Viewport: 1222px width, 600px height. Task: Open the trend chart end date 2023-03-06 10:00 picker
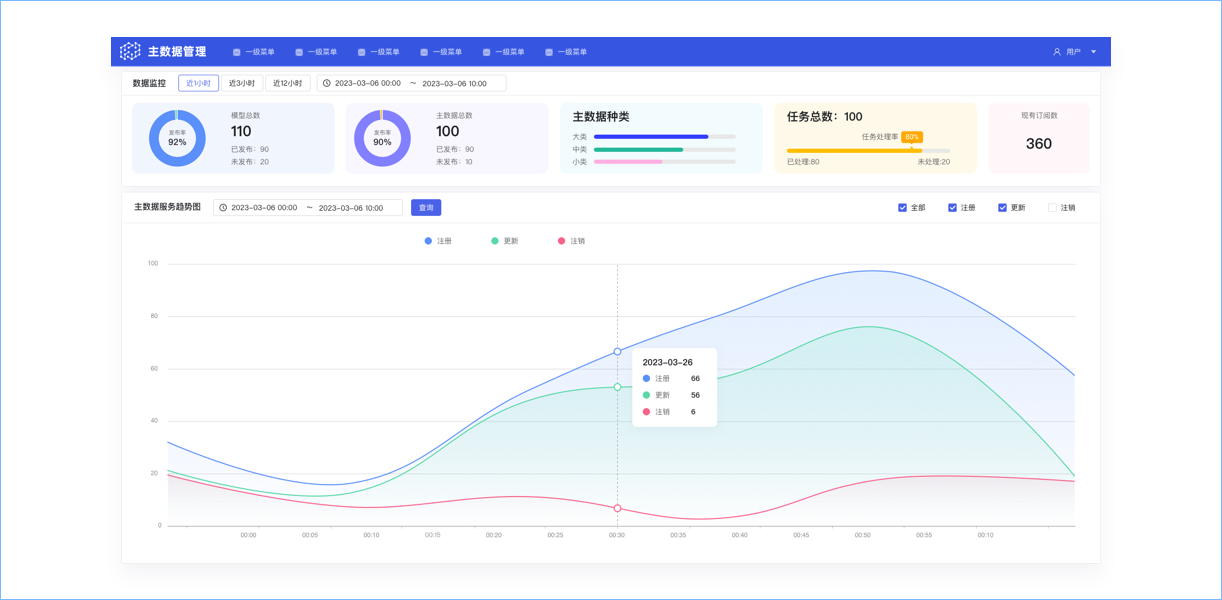(351, 208)
